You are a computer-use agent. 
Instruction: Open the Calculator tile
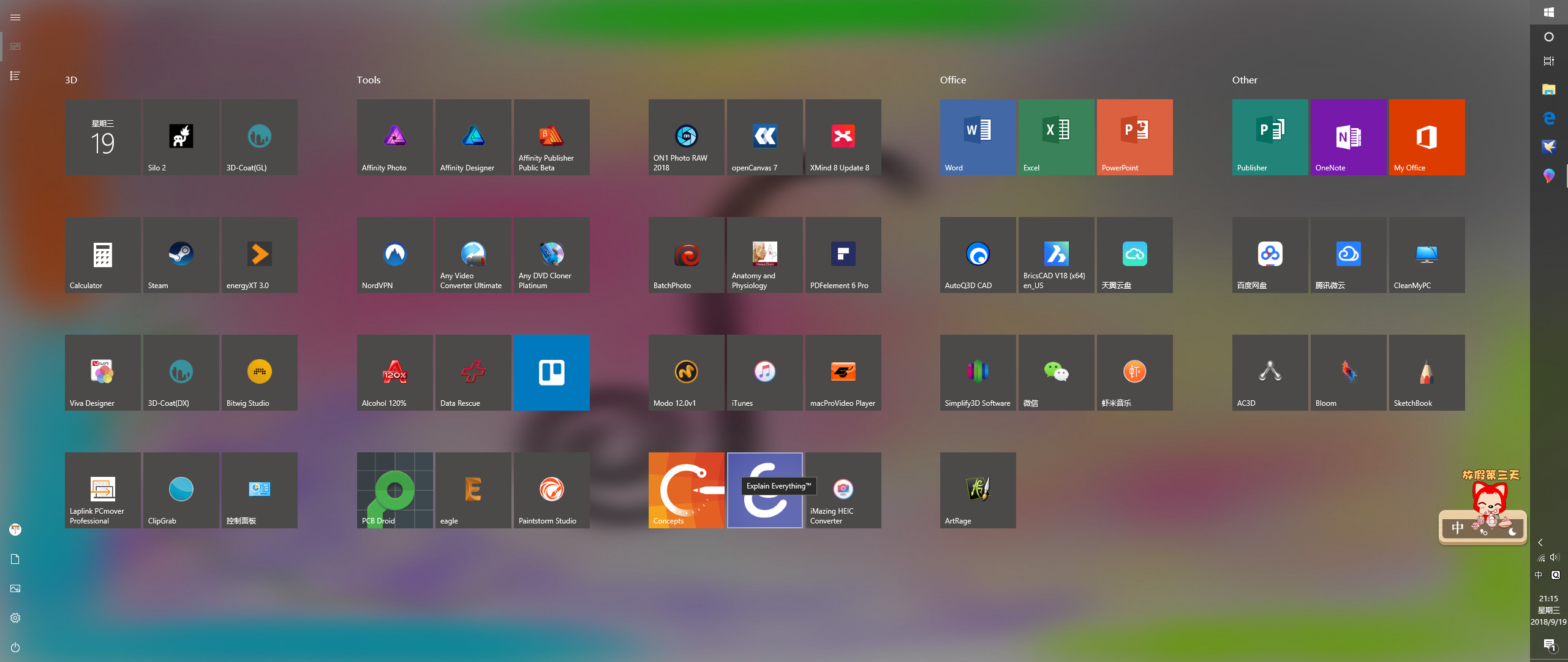103,255
